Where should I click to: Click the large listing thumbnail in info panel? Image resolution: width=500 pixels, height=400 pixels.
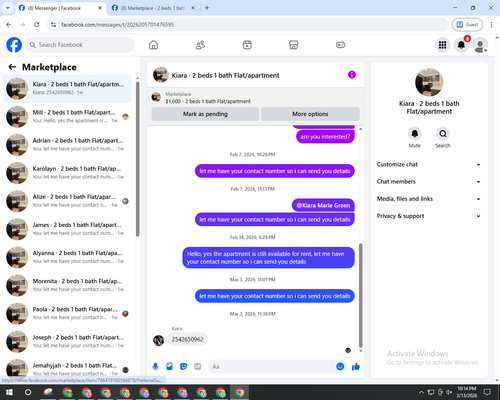pyautogui.click(x=429, y=82)
